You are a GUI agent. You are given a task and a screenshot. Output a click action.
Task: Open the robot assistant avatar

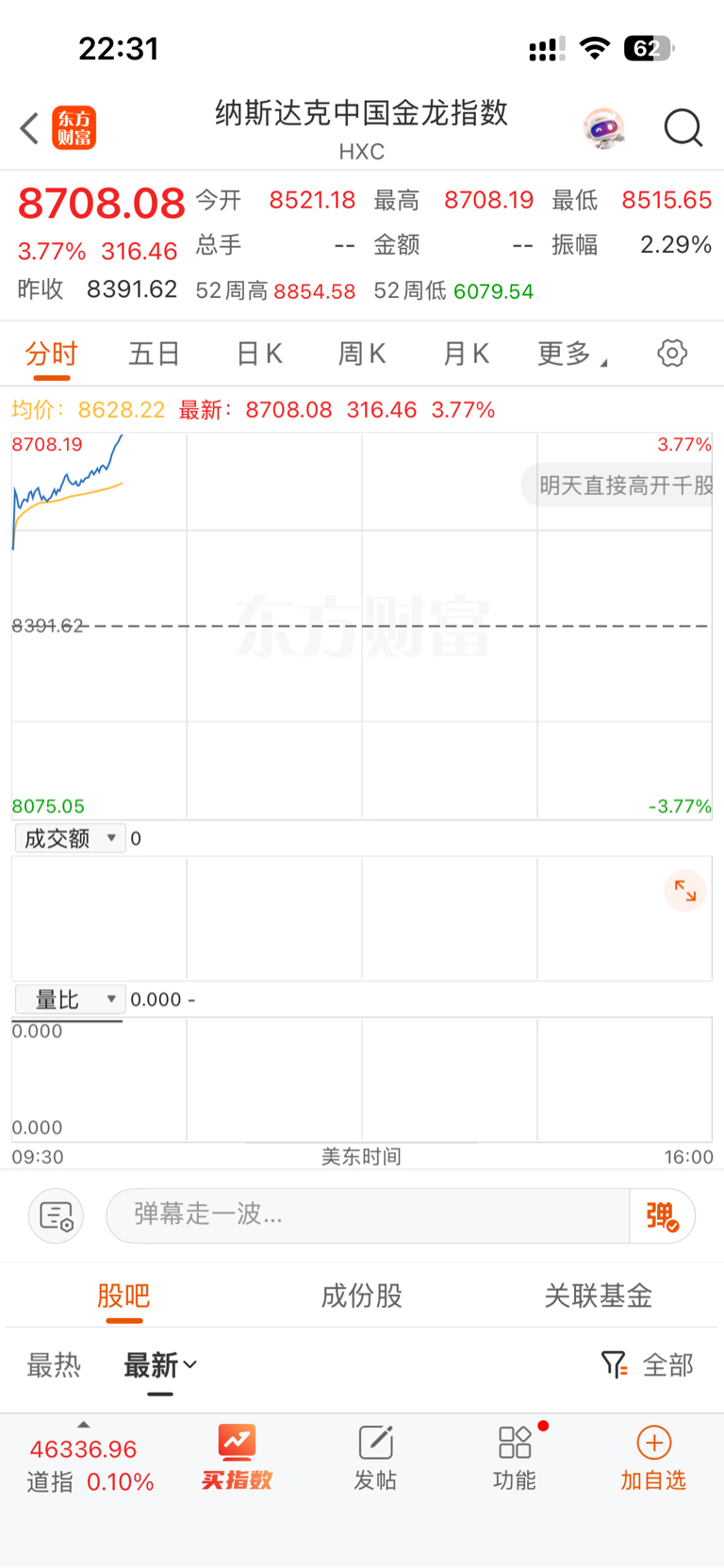603,128
